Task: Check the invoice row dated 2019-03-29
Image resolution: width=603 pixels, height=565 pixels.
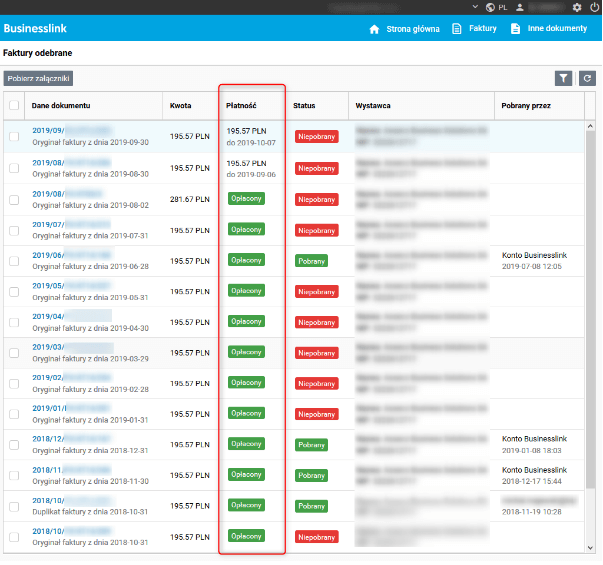Action: (14, 353)
